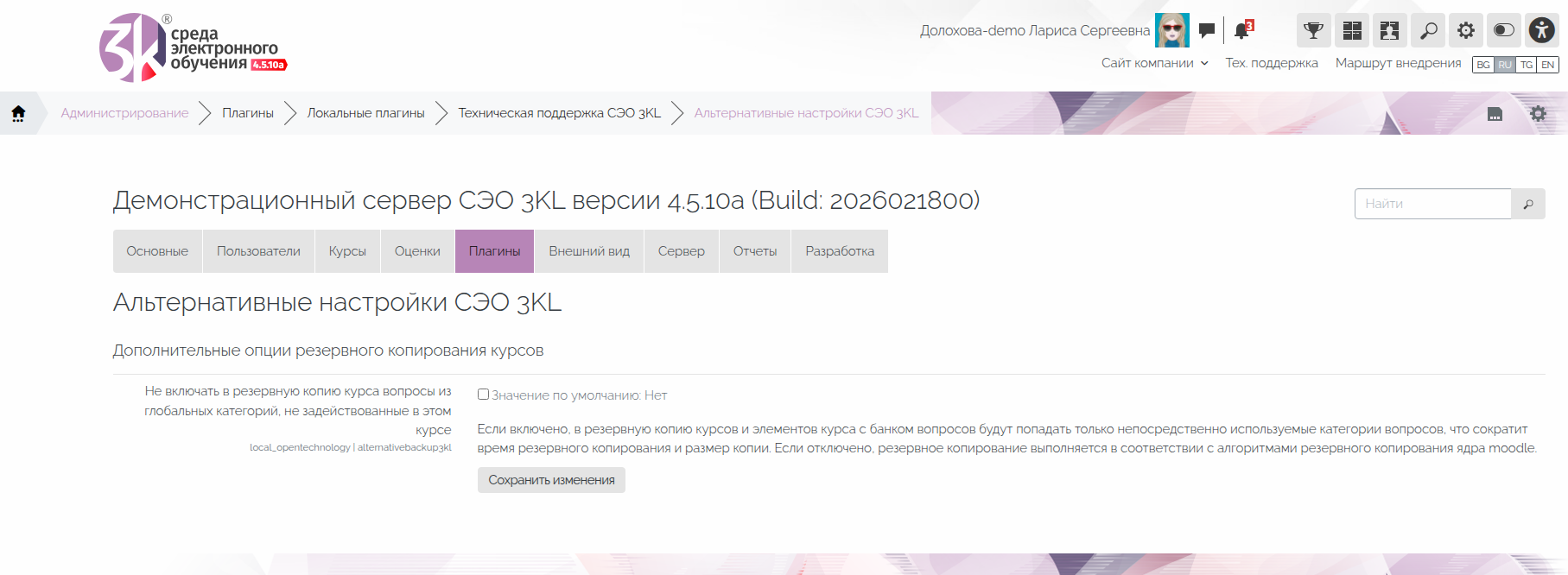Open the 'Тех. поддержка' link

1272,63
